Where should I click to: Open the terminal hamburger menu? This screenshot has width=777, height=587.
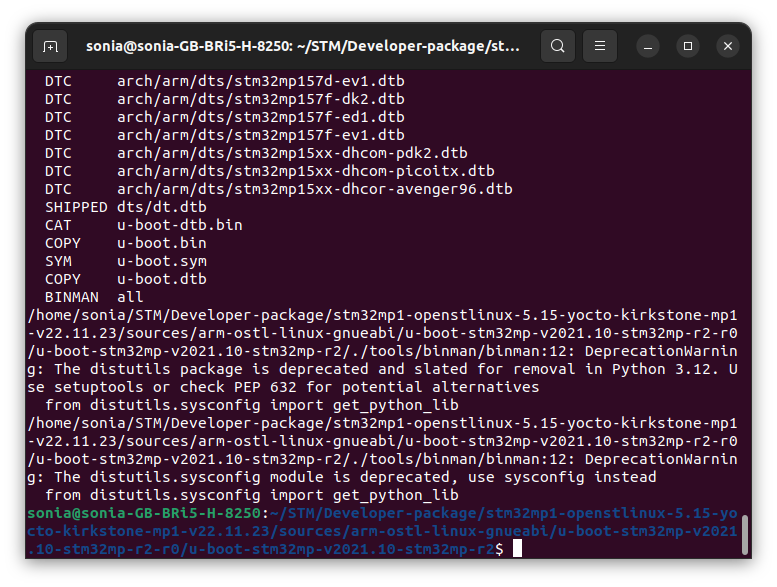(600, 46)
